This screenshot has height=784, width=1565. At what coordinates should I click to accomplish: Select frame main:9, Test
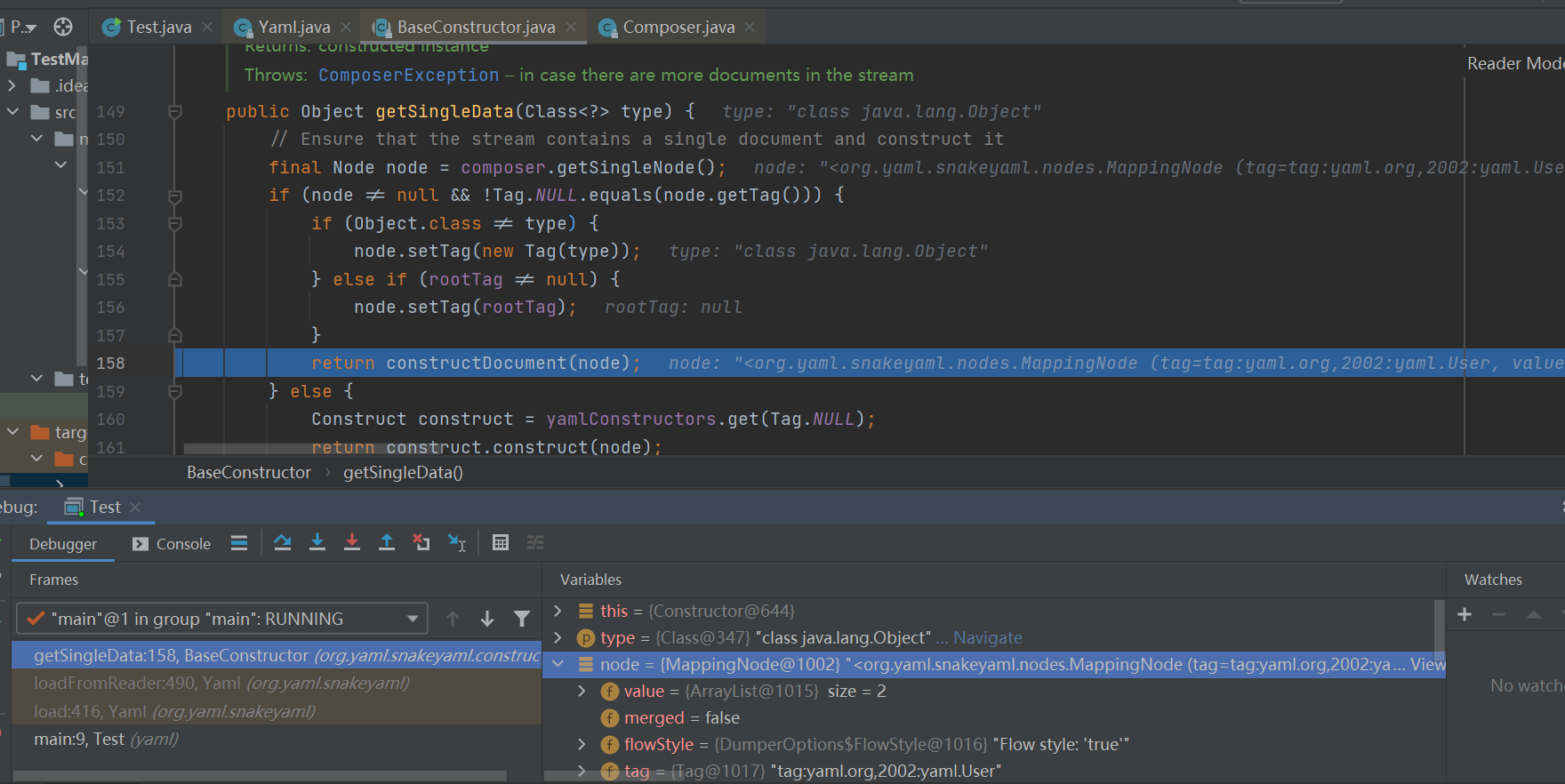(x=277, y=739)
